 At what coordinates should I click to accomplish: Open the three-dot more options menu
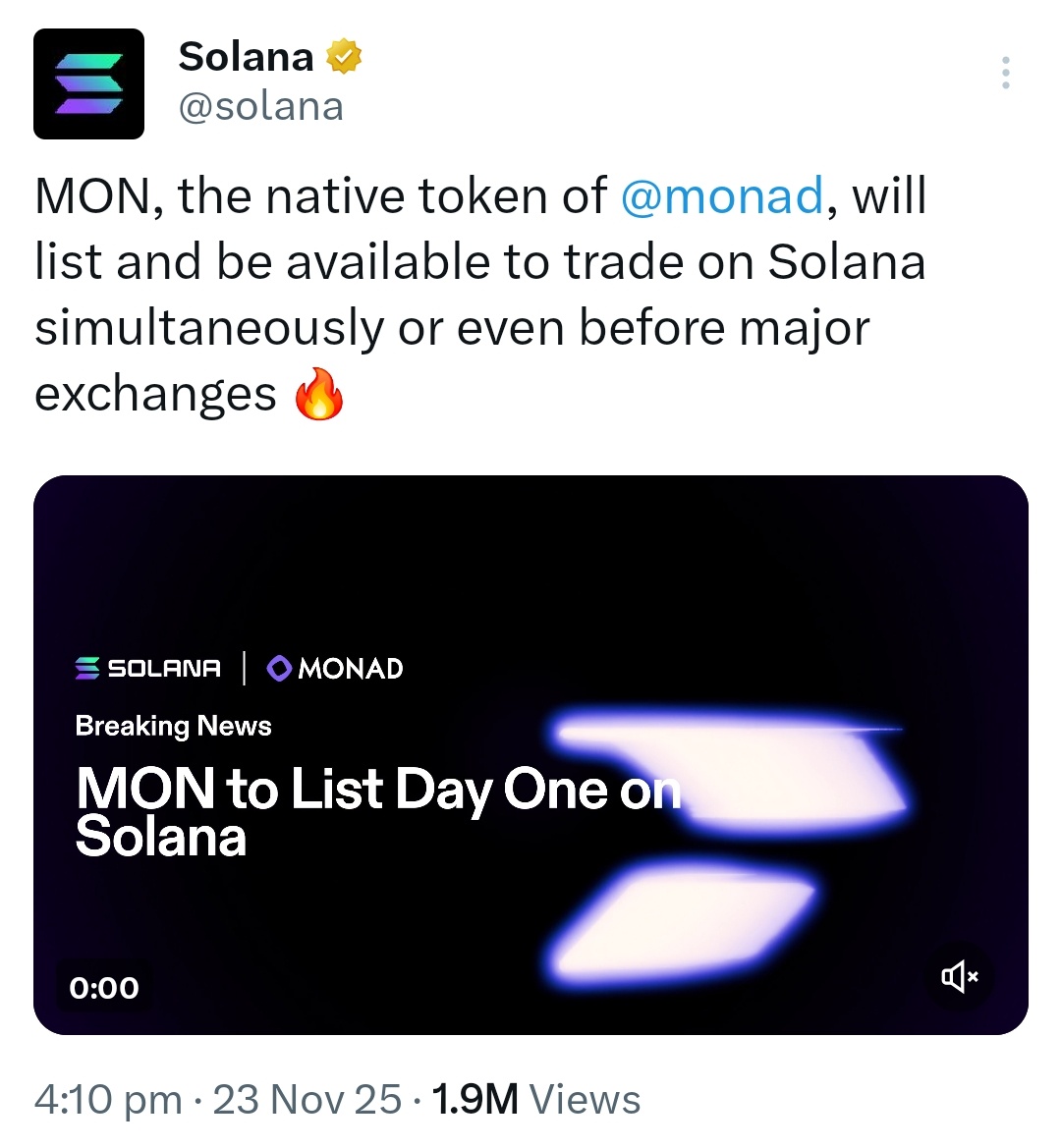(x=1005, y=74)
